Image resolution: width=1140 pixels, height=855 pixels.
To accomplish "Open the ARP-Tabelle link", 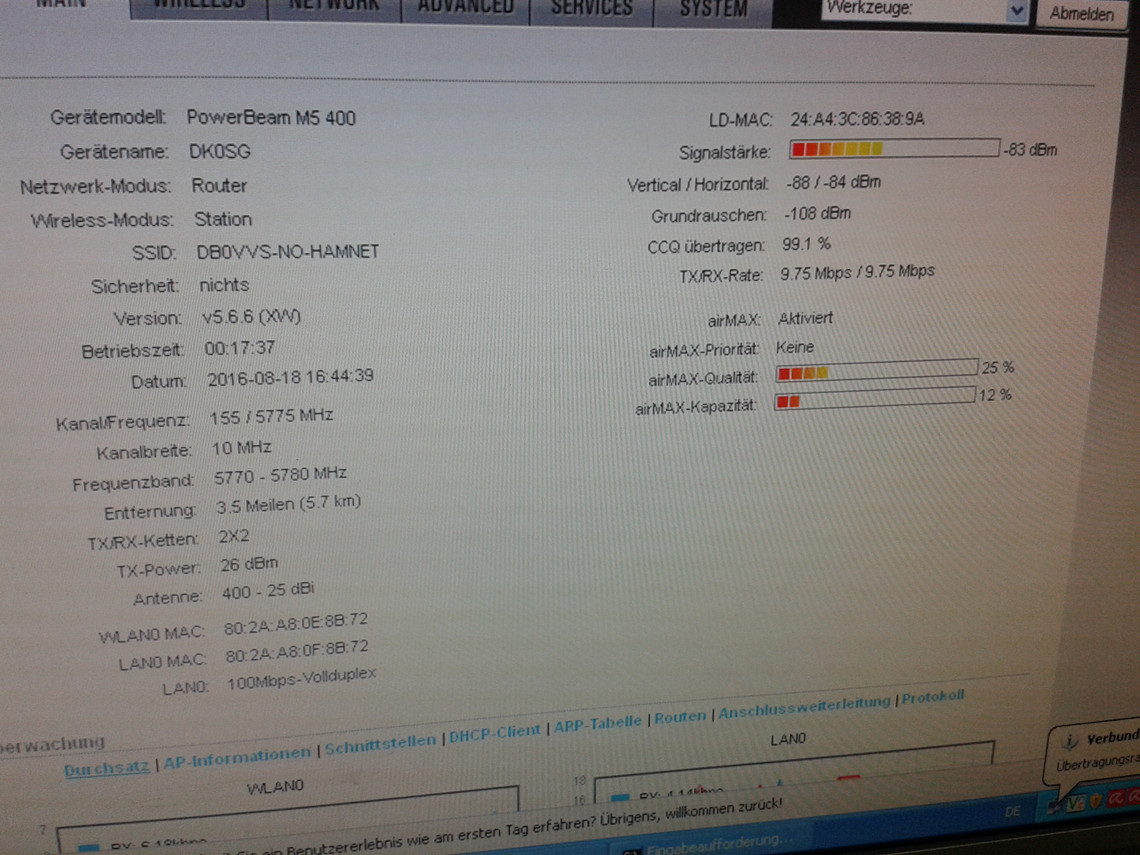I will click(598, 723).
